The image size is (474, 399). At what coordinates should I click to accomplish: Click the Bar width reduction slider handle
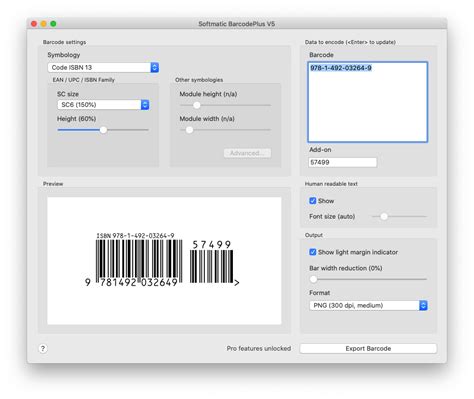(x=313, y=279)
